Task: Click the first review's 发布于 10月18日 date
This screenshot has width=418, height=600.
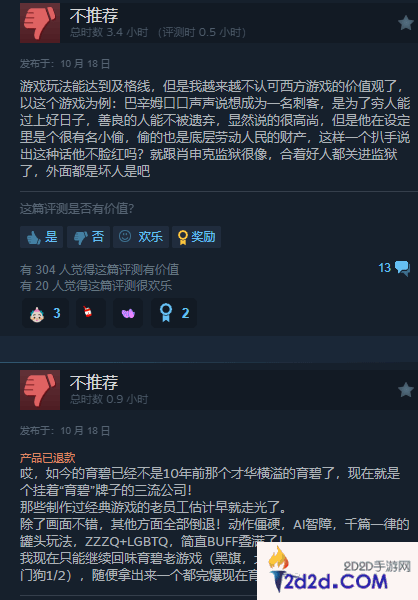Action: pos(65,64)
